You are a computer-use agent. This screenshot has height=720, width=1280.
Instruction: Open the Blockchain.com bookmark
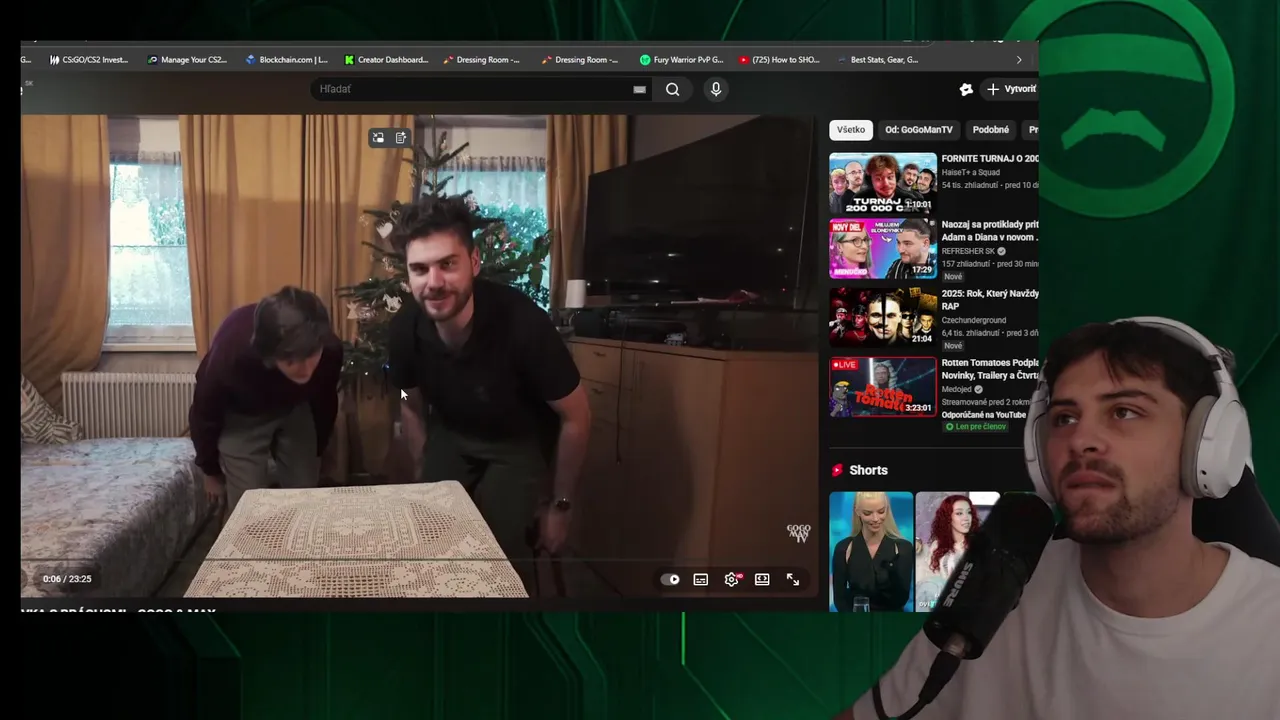[286, 60]
